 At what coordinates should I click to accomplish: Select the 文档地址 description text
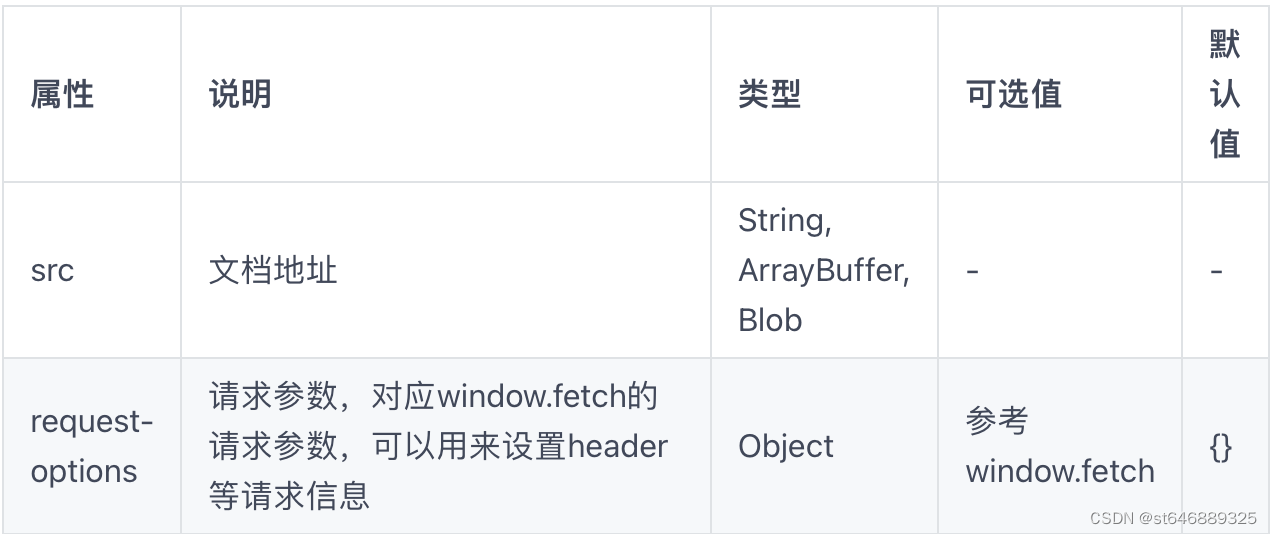pos(273,271)
